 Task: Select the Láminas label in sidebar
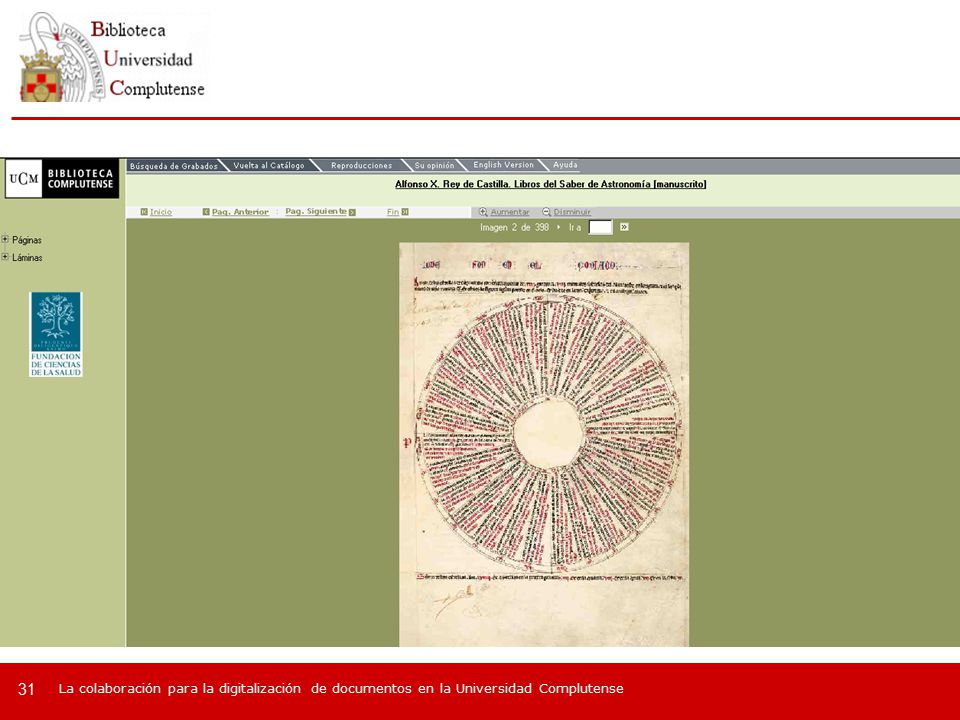(x=27, y=258)
